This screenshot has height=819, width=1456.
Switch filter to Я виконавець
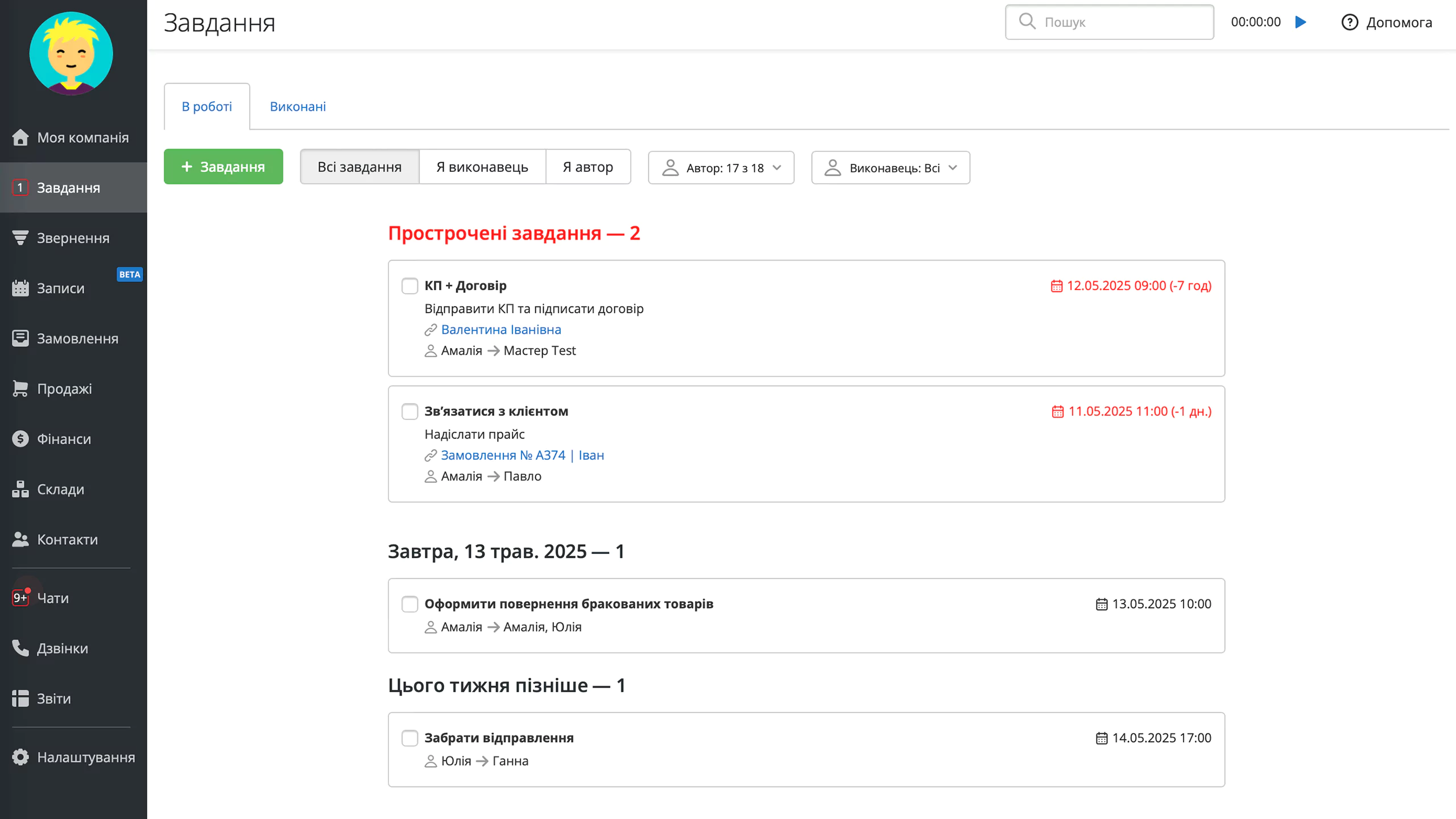(482, 167)
